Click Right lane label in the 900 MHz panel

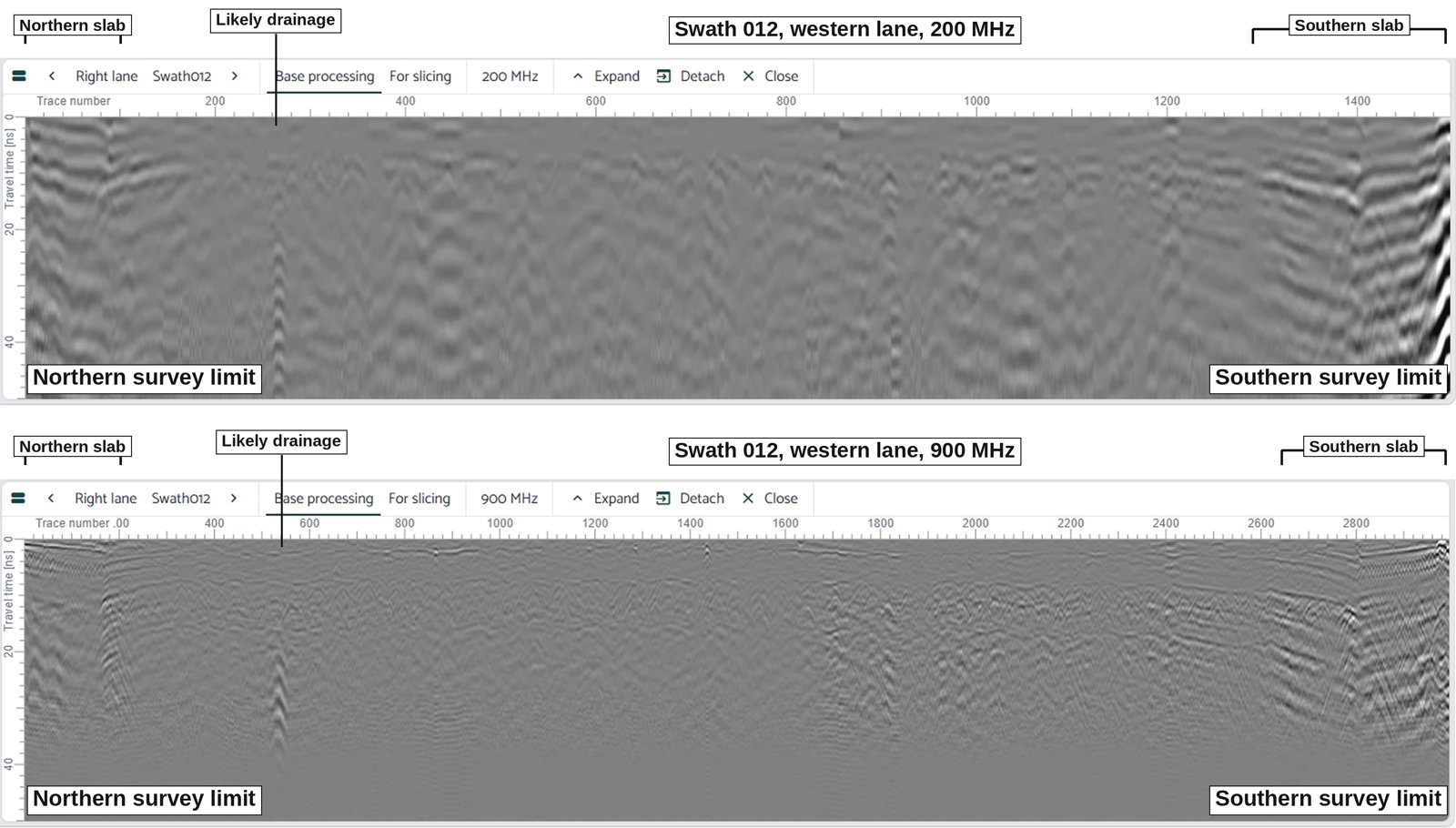tap(106, 499)
